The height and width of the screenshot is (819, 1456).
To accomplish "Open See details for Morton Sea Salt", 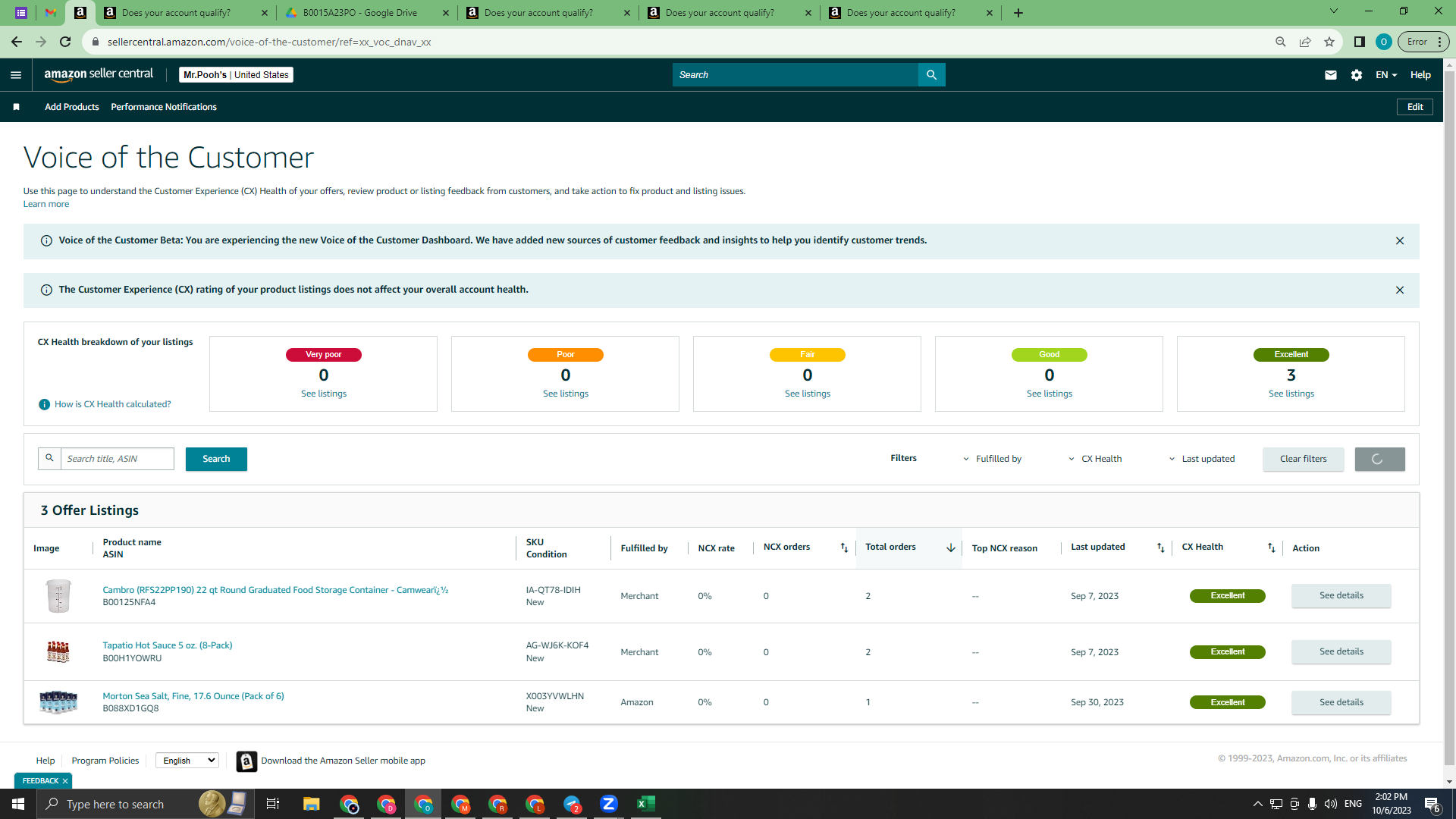I will (1341, 703).
